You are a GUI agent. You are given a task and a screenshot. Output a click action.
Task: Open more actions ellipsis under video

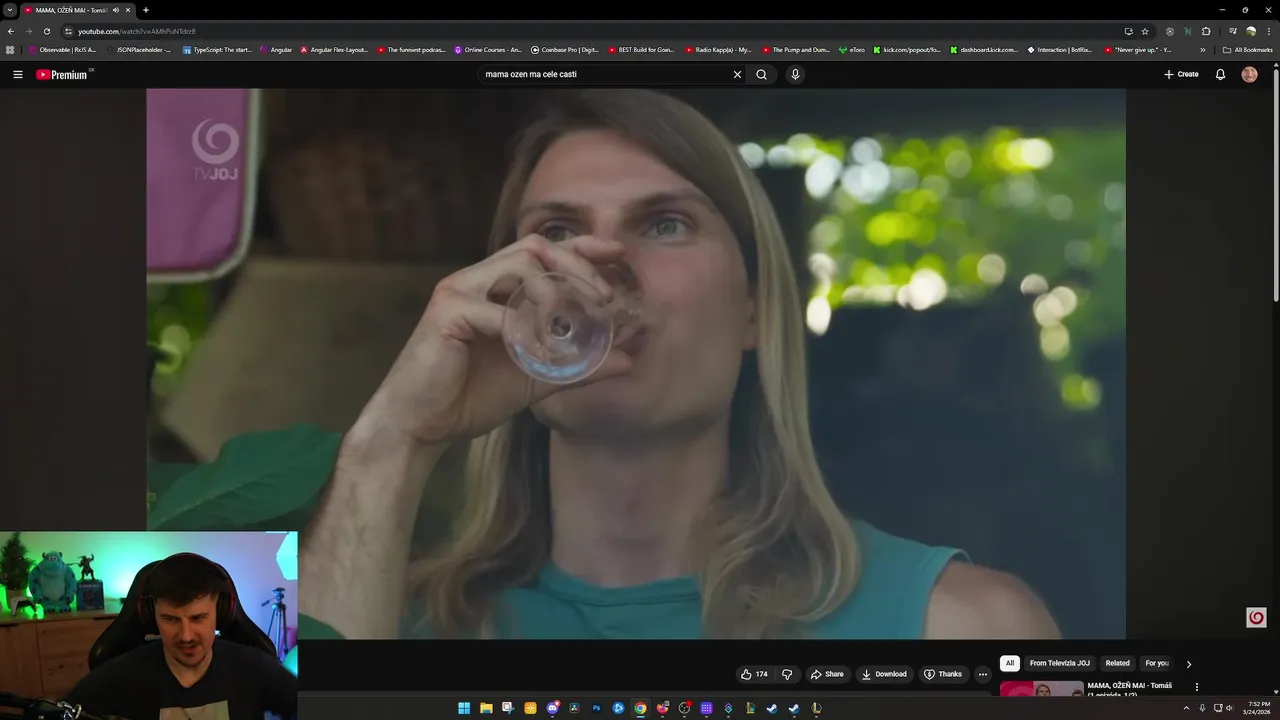pos(983,674)
